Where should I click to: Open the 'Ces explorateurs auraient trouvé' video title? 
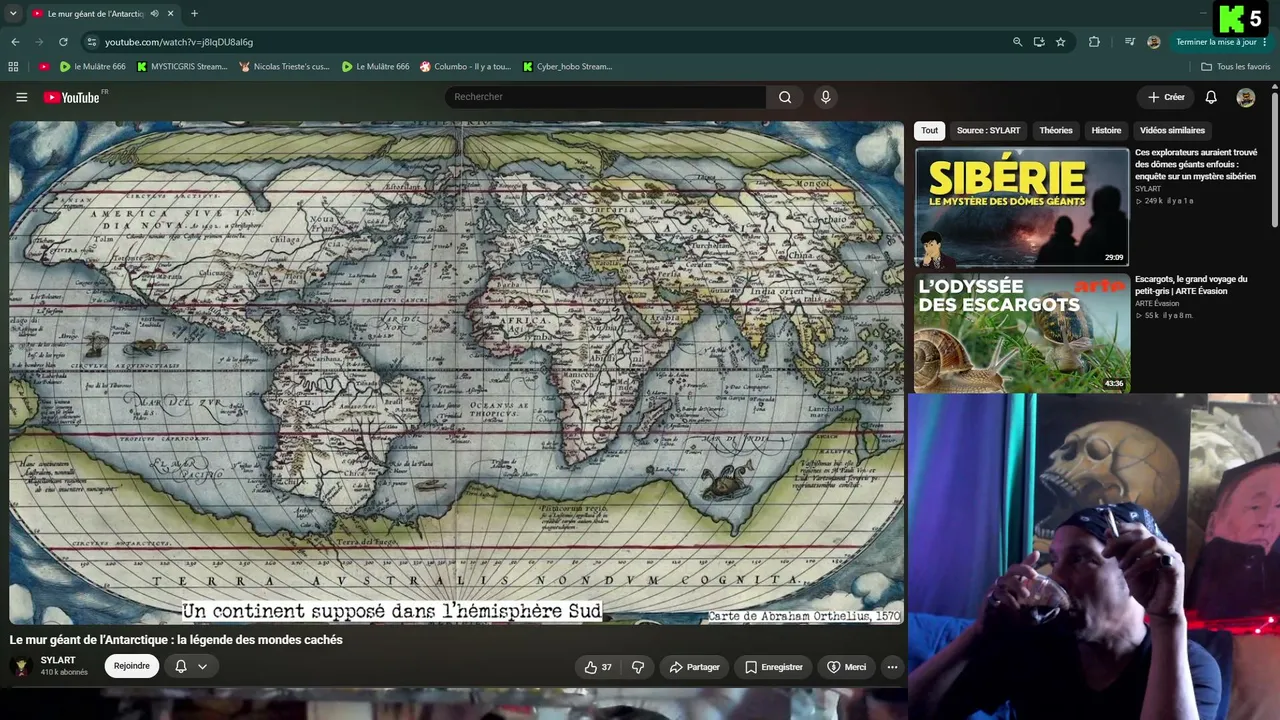click(x=1196, y=165)
